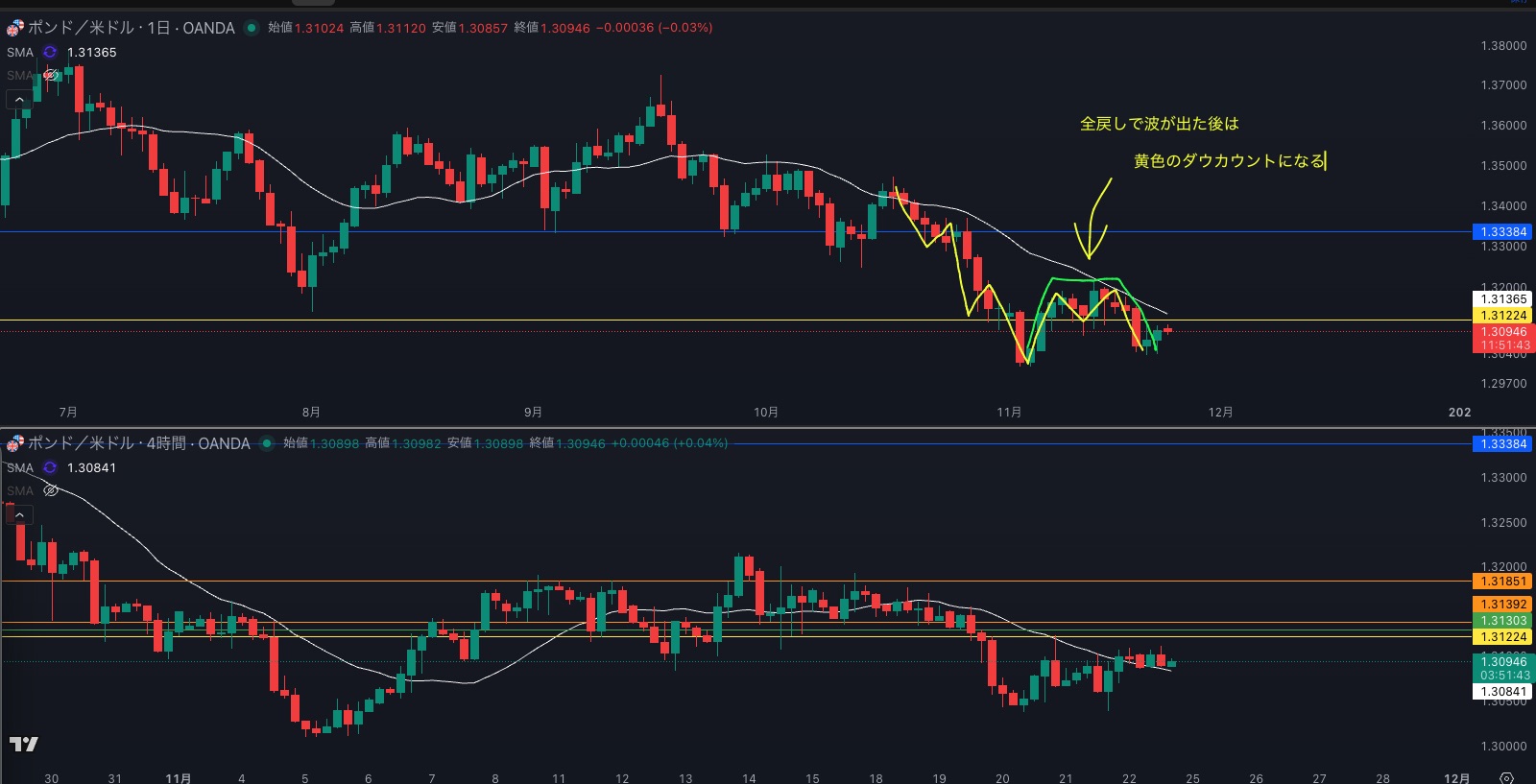This screenshot has width=1536, height=784.
Task: Show hidden SMA indicator in 4-hour chart
Action: click(x=51, y=490)
